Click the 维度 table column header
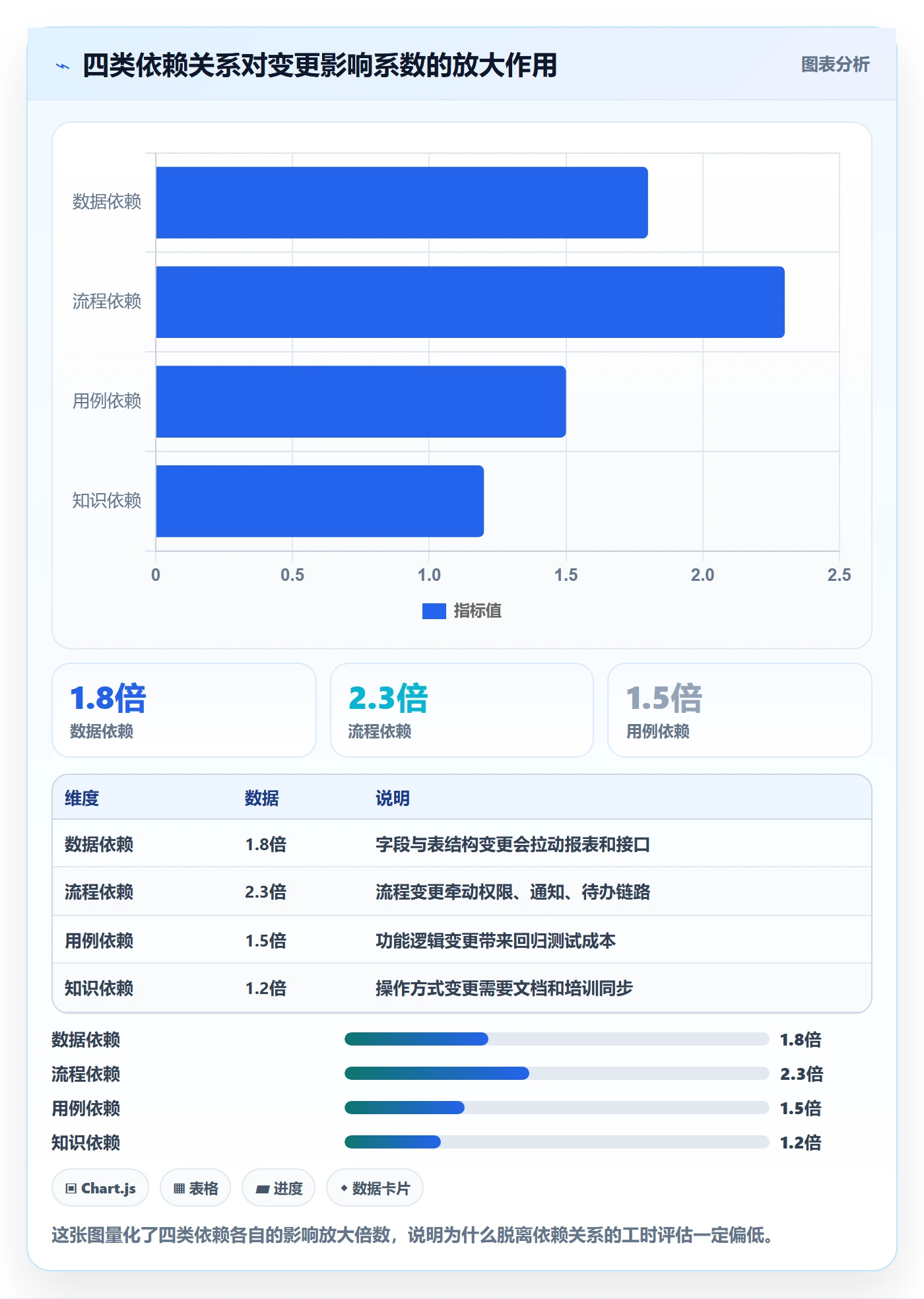 (82, 798)
